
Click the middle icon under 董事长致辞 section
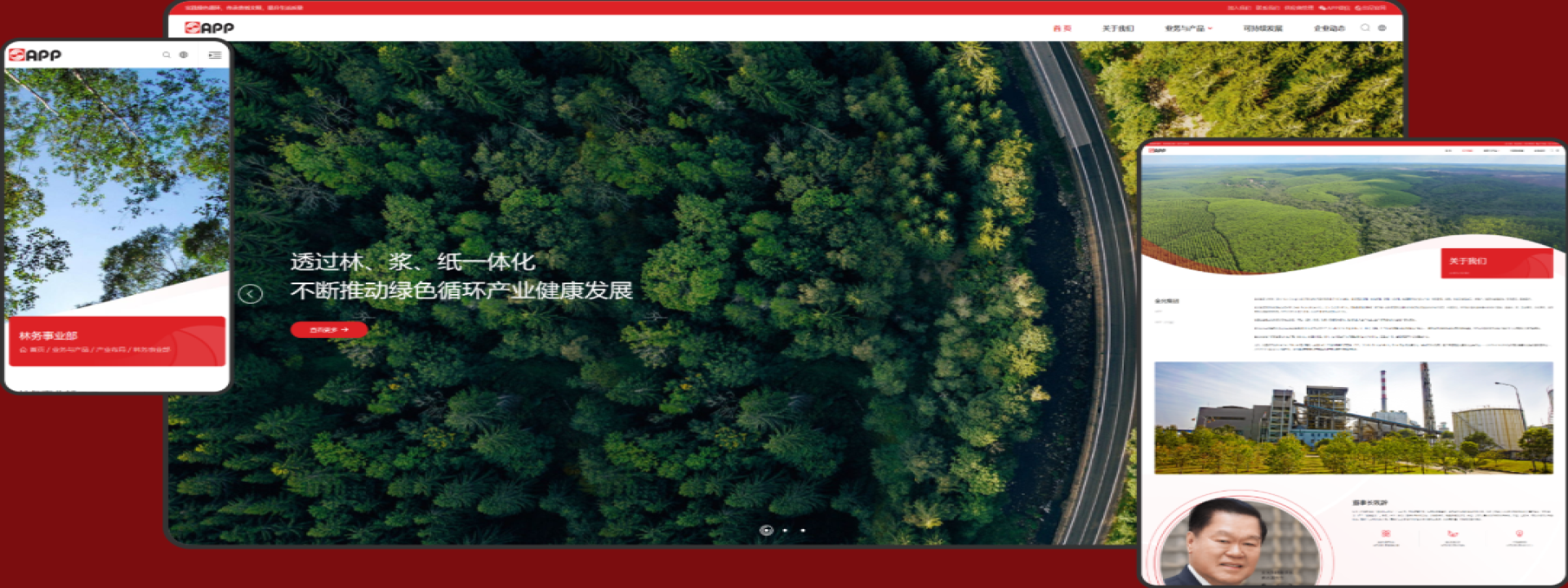(1453, 533)
